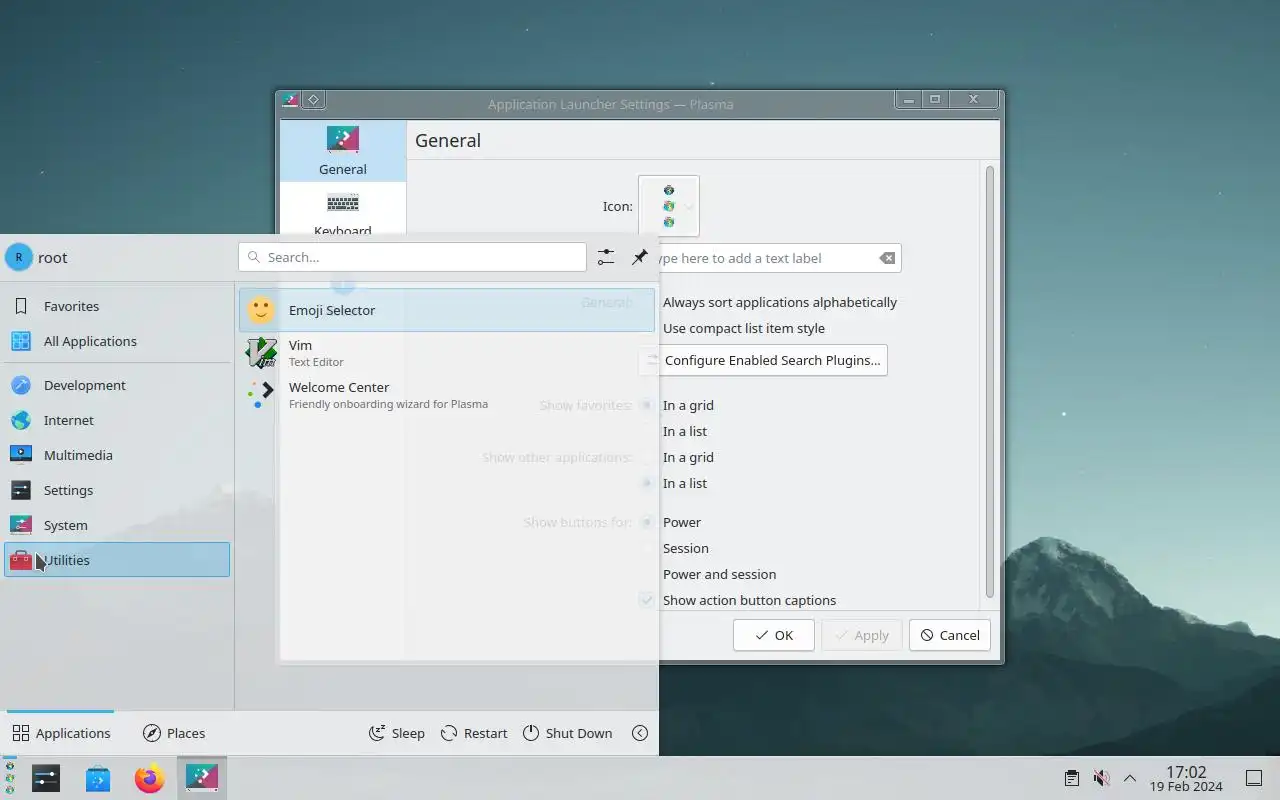Click the Settings category icon
The width and height of the screenshot is (1280, 800).
[x=21, y=490]
